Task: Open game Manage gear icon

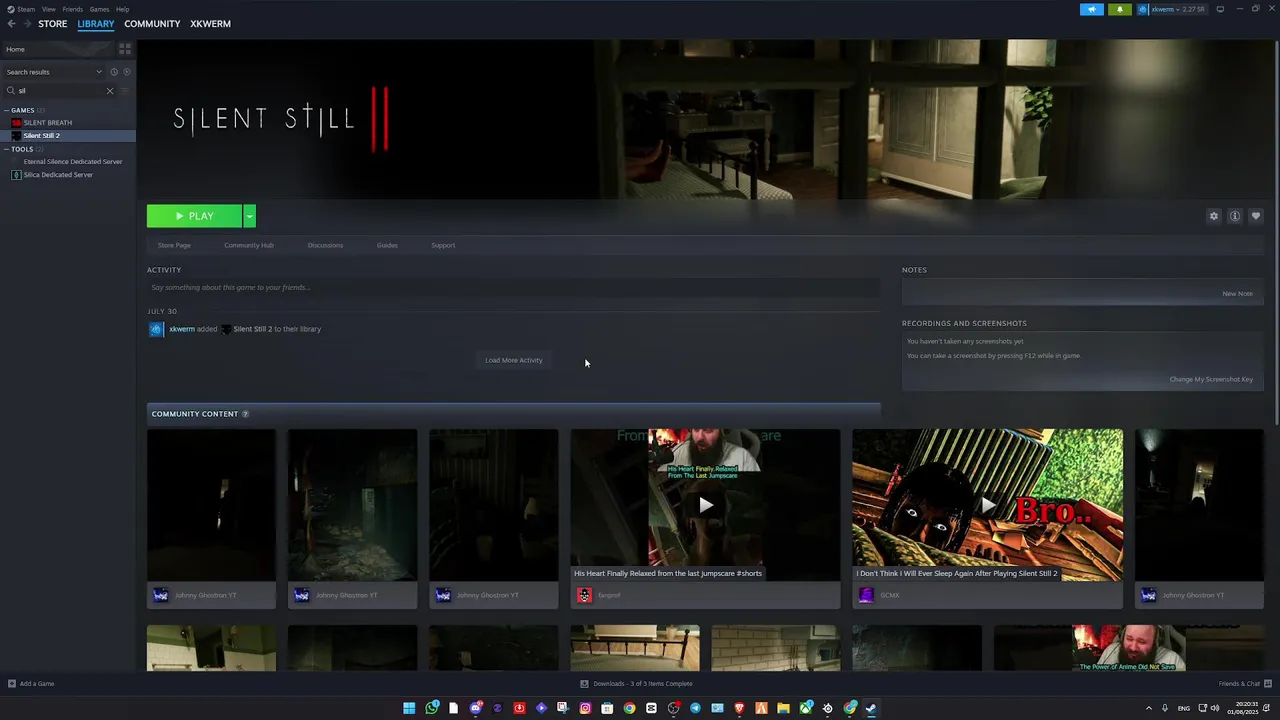Action: click(x=1214, y=216)
